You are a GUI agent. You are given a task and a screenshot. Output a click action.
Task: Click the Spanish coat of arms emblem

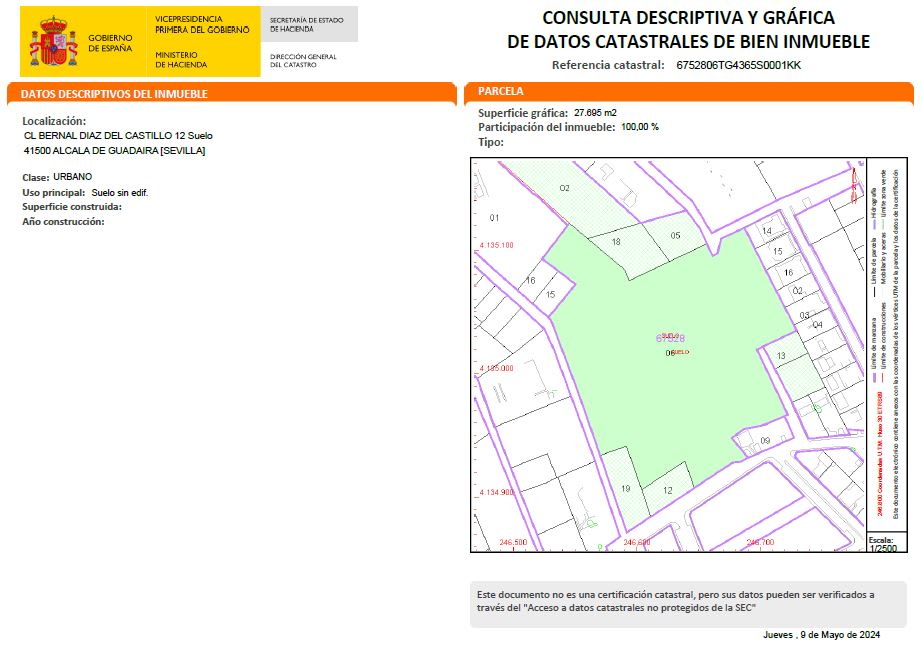coord(53,42)
